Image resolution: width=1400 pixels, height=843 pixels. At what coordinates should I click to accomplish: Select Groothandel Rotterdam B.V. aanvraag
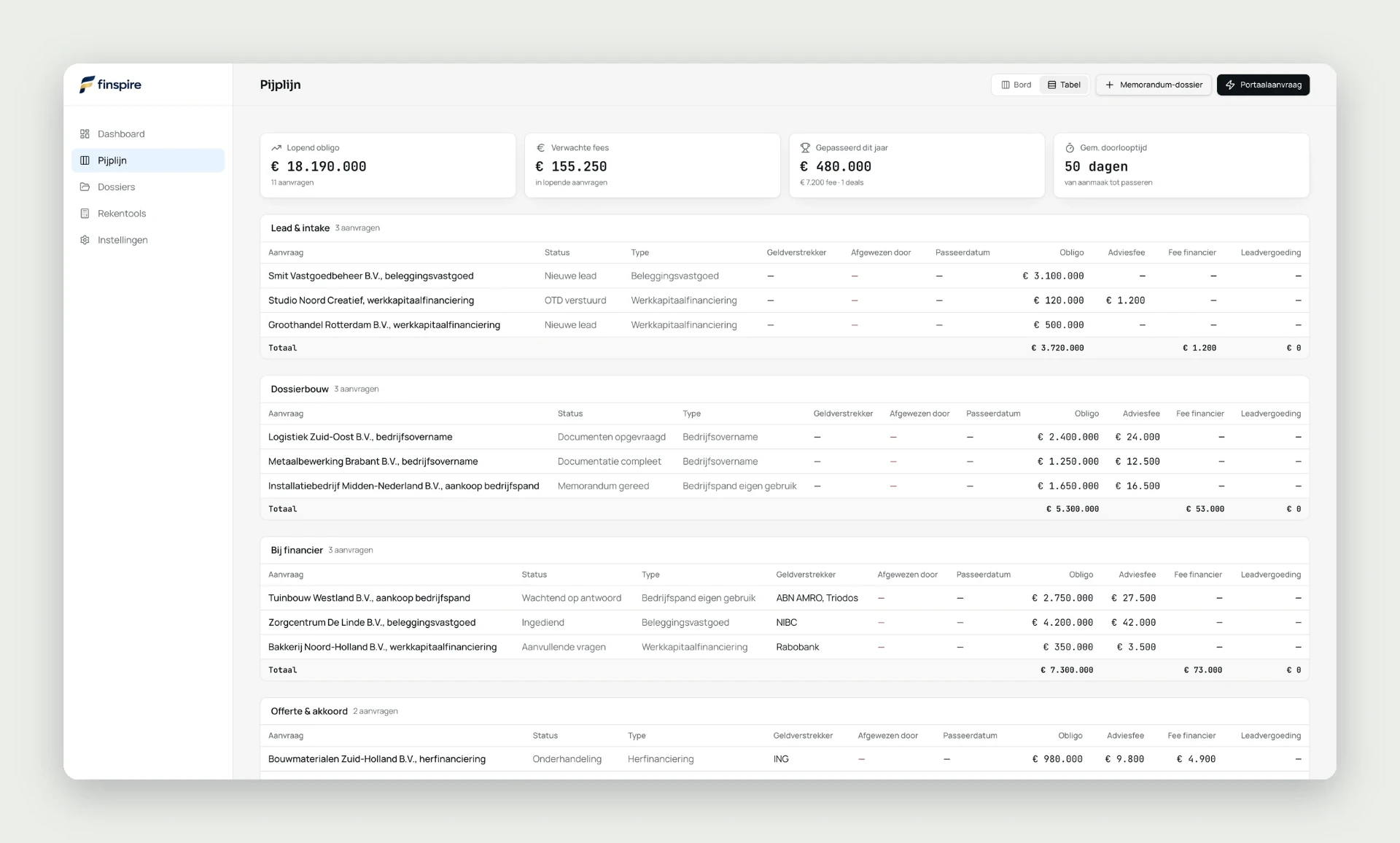(x=785, y=325)
